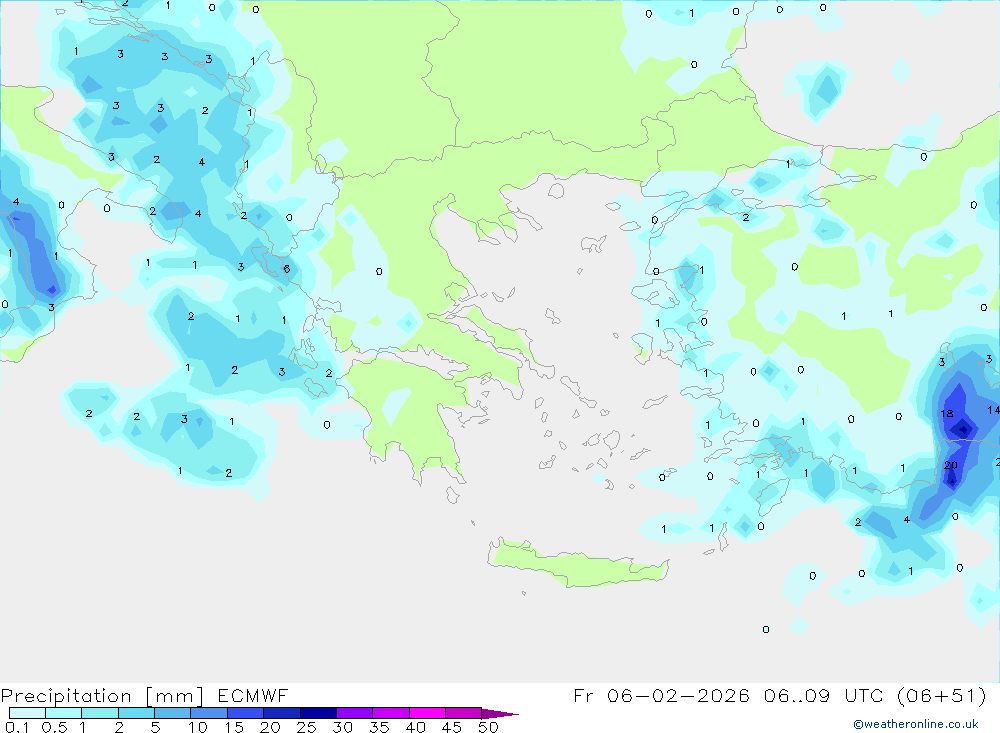This screenshot has width=1000, height=733.
Task: Click the legend label '35'
Action: 379,727
